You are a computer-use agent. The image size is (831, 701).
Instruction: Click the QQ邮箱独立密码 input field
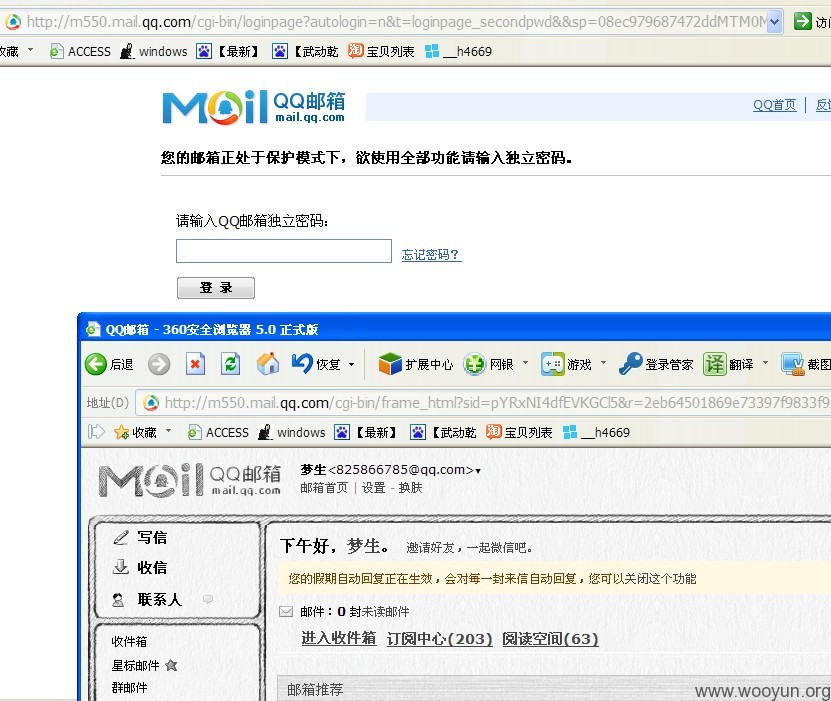(x=284, y=251)
